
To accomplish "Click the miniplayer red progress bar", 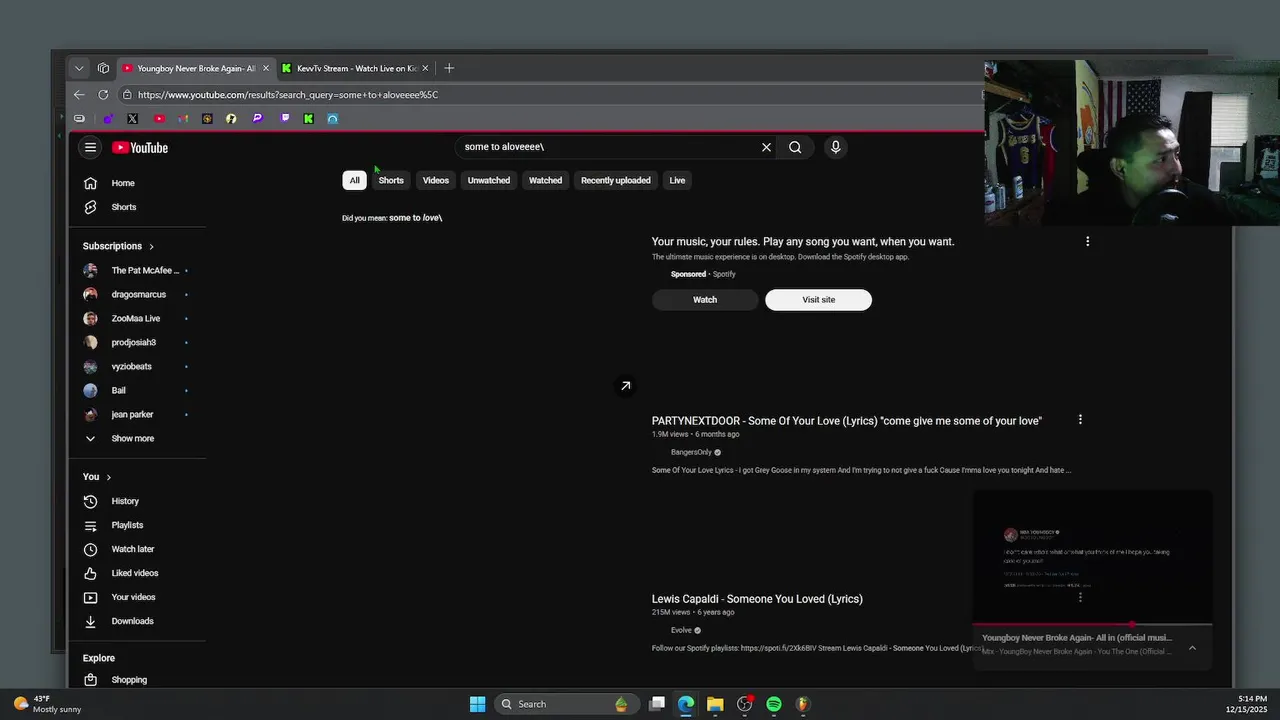I will pyautogui.click(x=1092, y=624).
